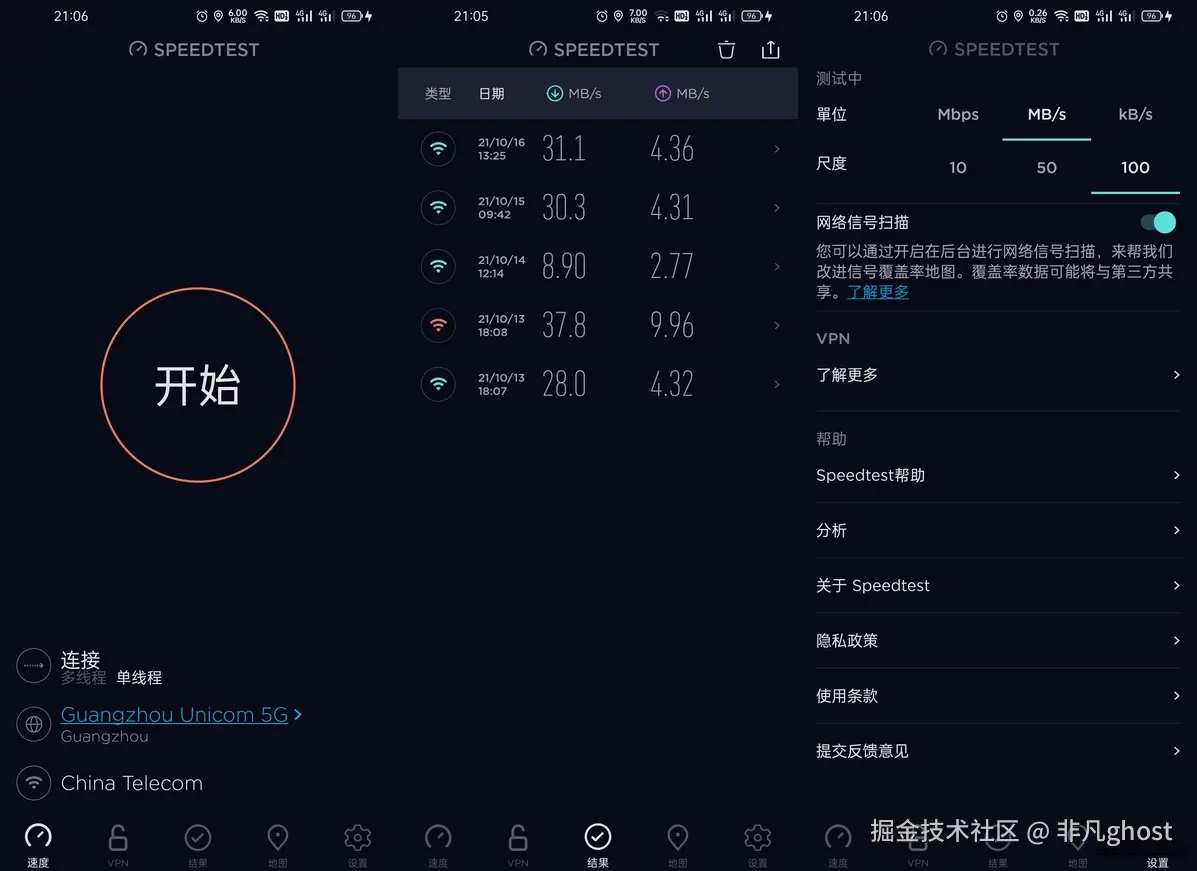Tap the share icon in results header
This screenshot has width=1197, height=871.
pos(770,50)
